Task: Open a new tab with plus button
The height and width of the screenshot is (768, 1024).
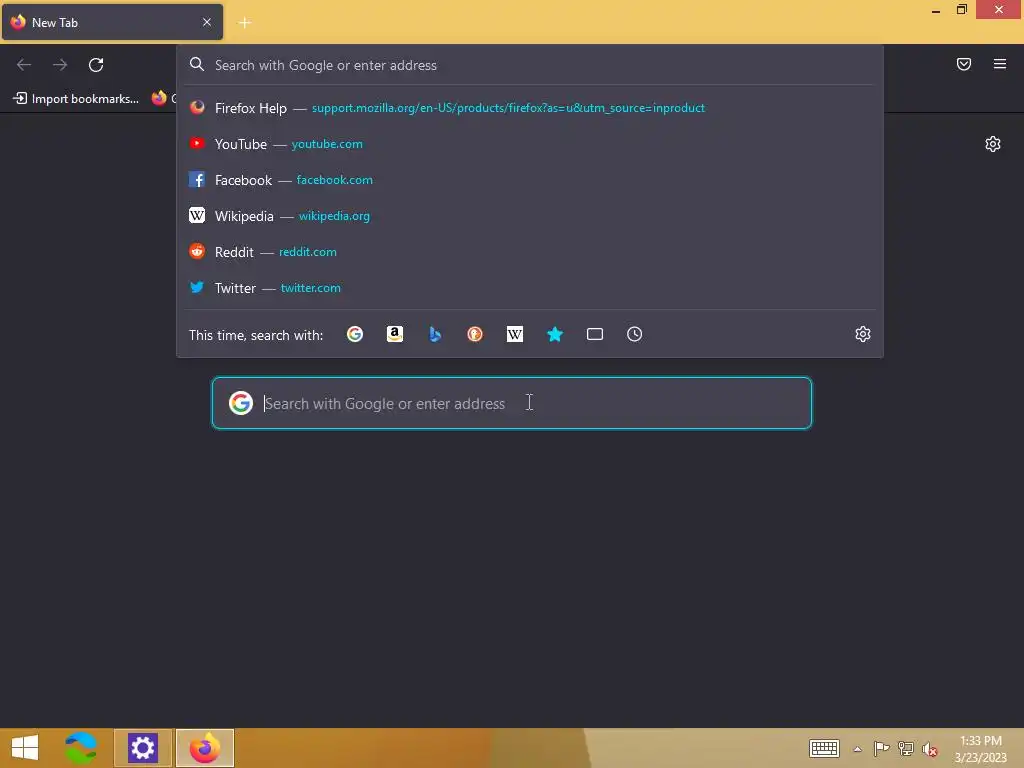Action: (245, 23)
